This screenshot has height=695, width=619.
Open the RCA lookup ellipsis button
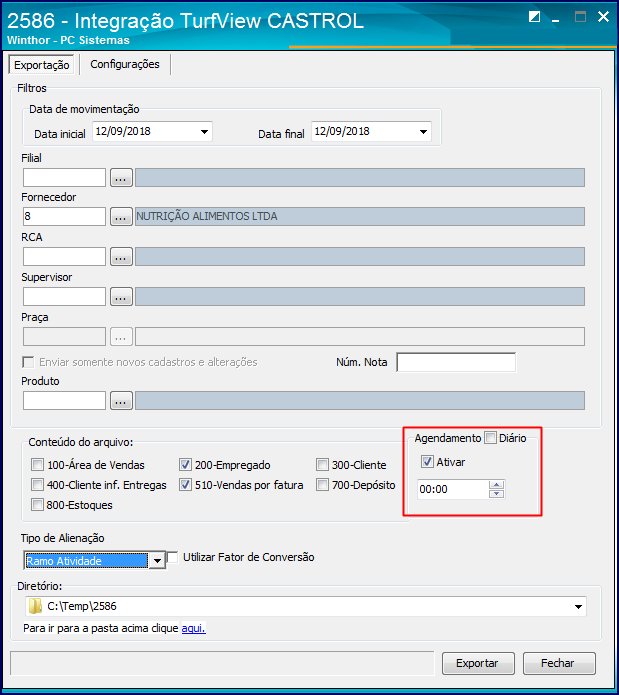click(x=121, y=257)
